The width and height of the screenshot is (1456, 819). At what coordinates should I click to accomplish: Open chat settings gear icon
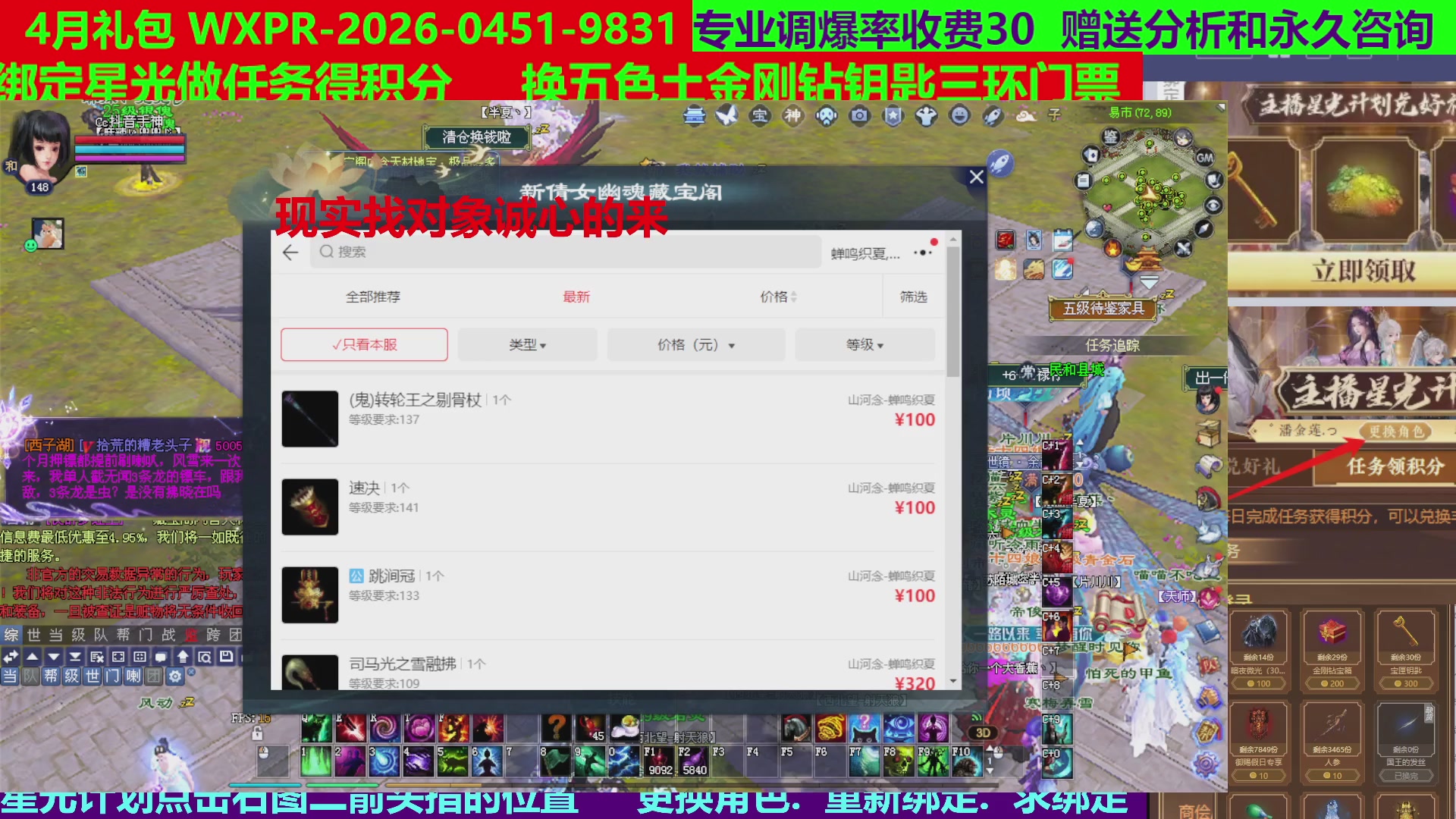click(175, 676)
